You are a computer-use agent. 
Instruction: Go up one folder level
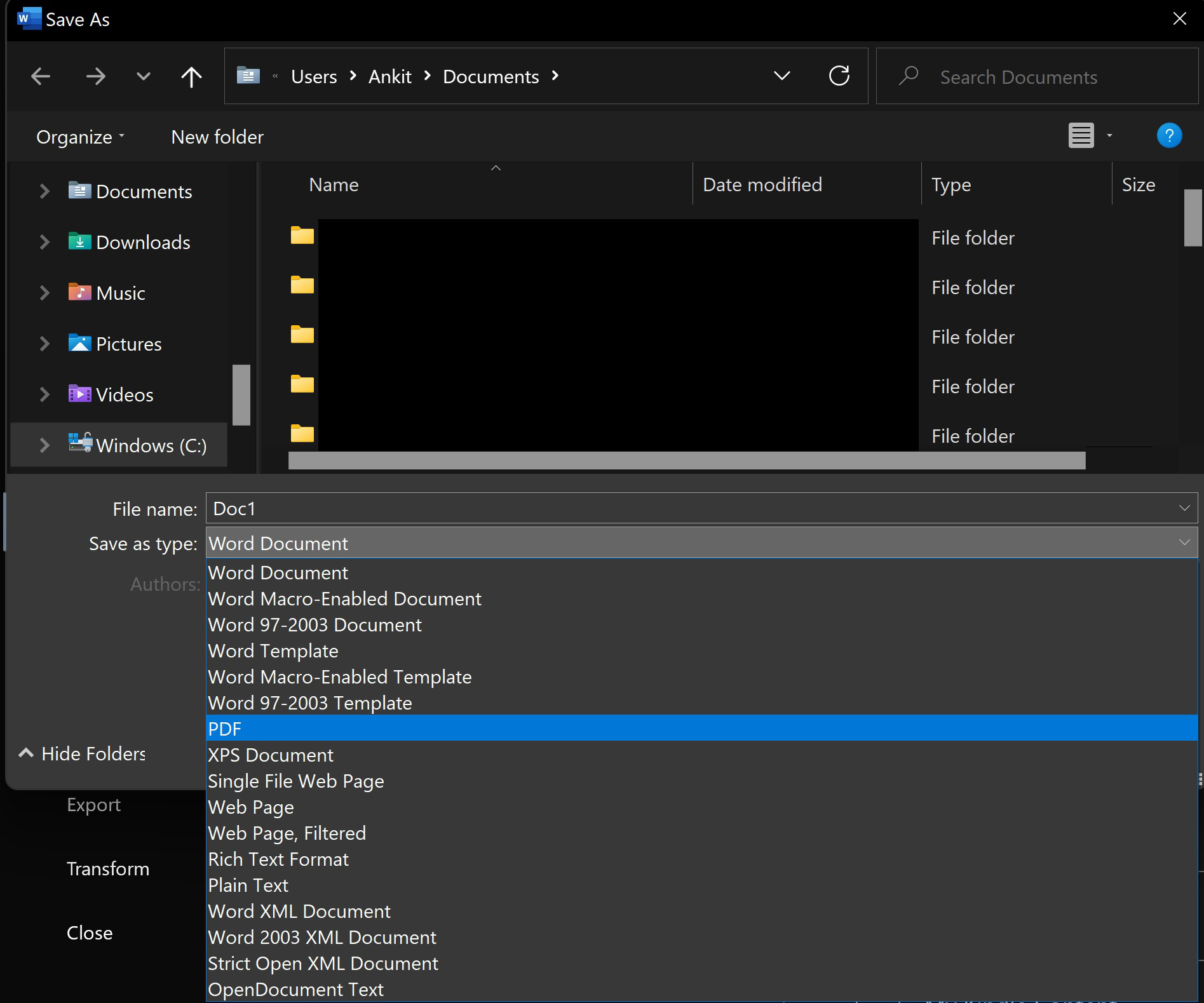click(191, 77)
